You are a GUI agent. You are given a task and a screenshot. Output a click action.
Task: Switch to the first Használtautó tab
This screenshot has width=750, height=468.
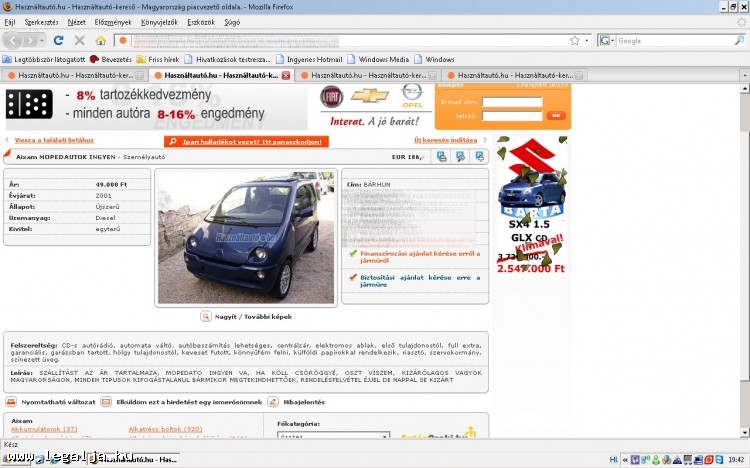click(x=70, y=75)
